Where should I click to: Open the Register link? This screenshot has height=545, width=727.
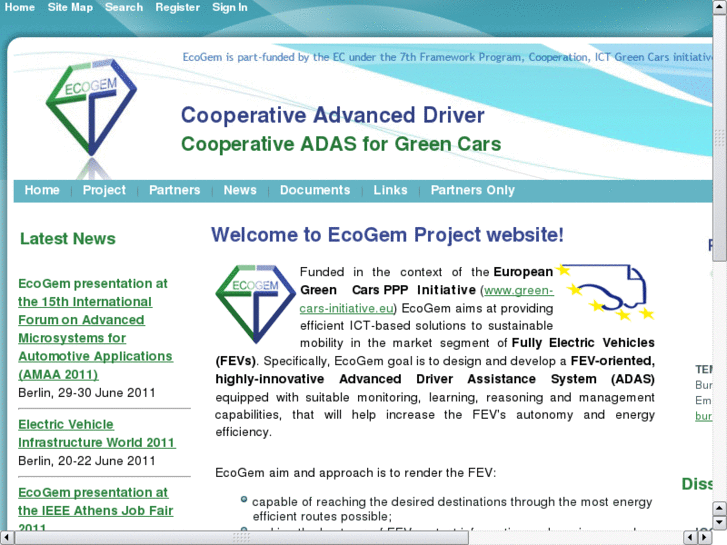click(178, 7)
